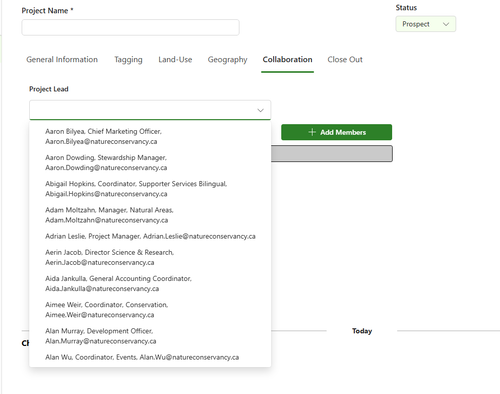Open the Close Out tab

coord(345,60)
